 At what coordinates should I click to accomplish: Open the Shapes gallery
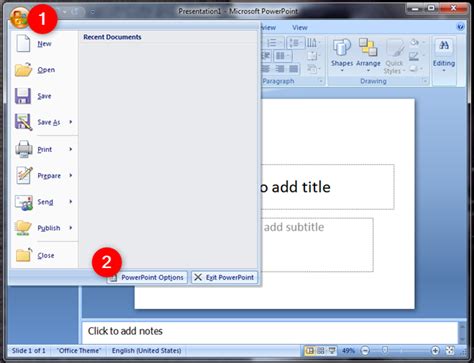tap(342, 55)
